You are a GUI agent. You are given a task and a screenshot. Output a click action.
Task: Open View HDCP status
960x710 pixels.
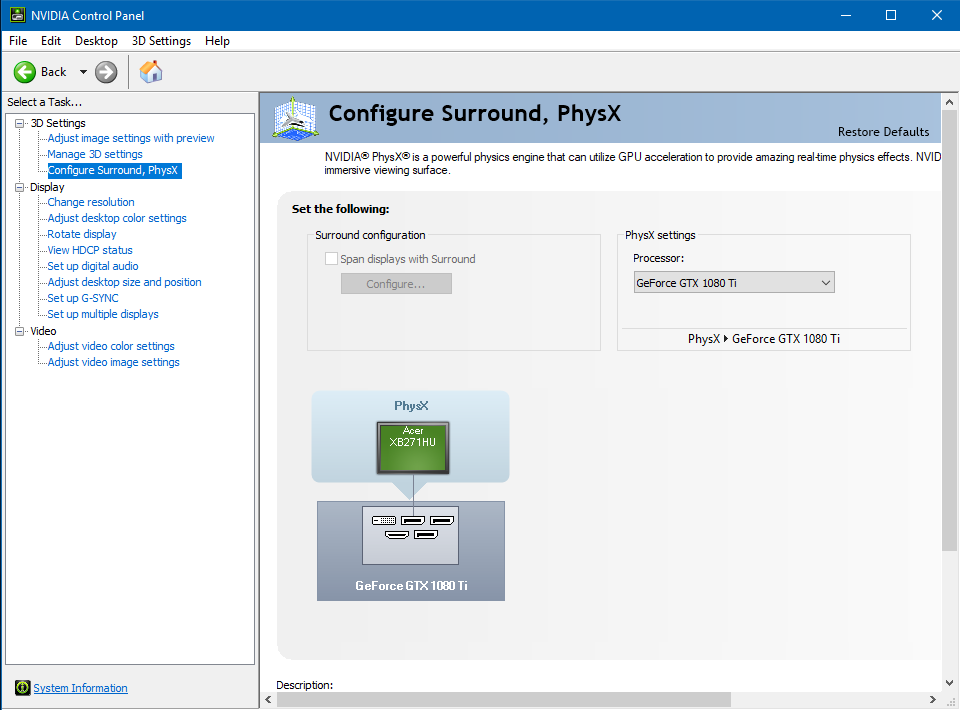(90, 250)
